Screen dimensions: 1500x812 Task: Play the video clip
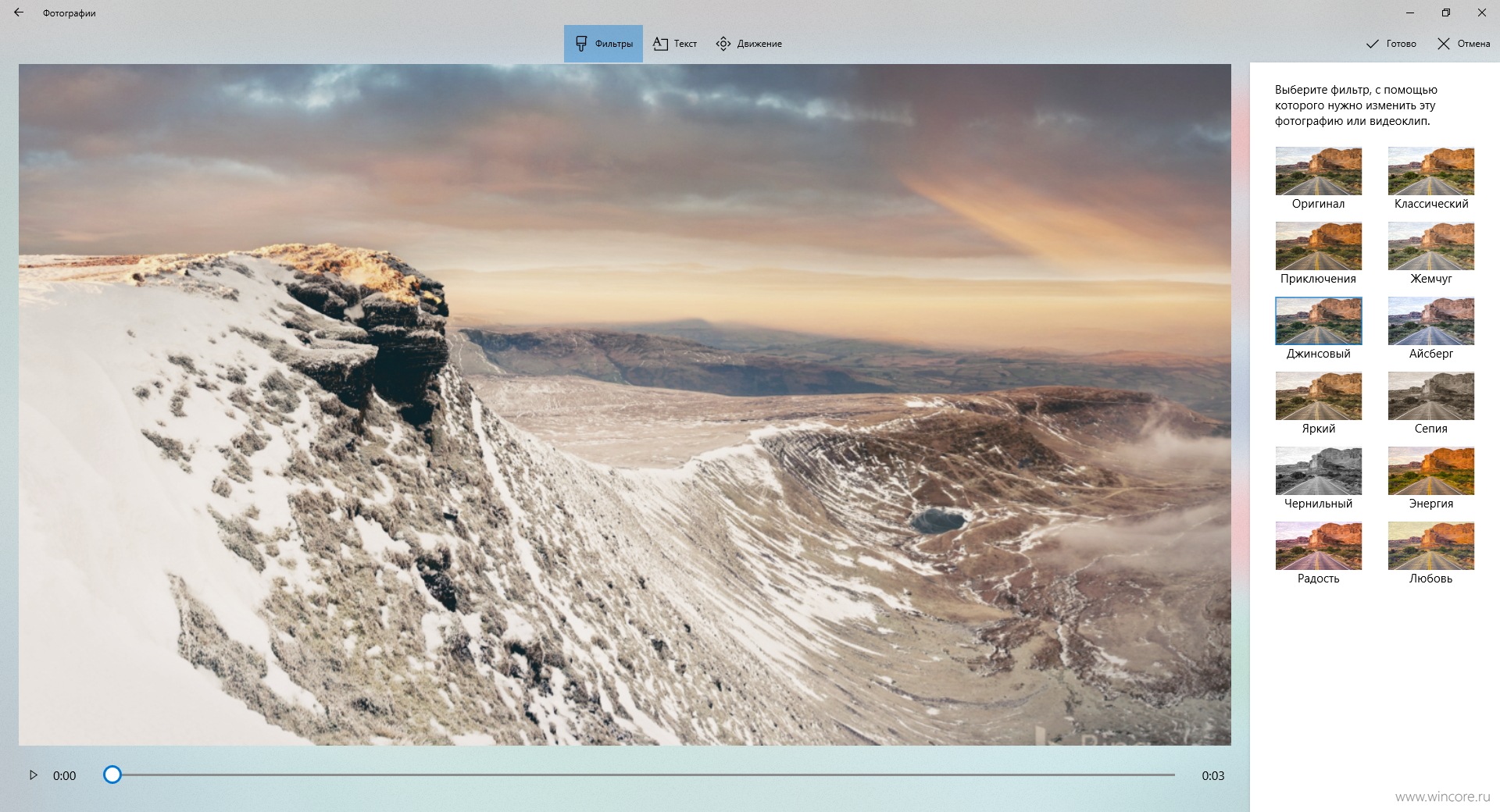coord(33,775)
